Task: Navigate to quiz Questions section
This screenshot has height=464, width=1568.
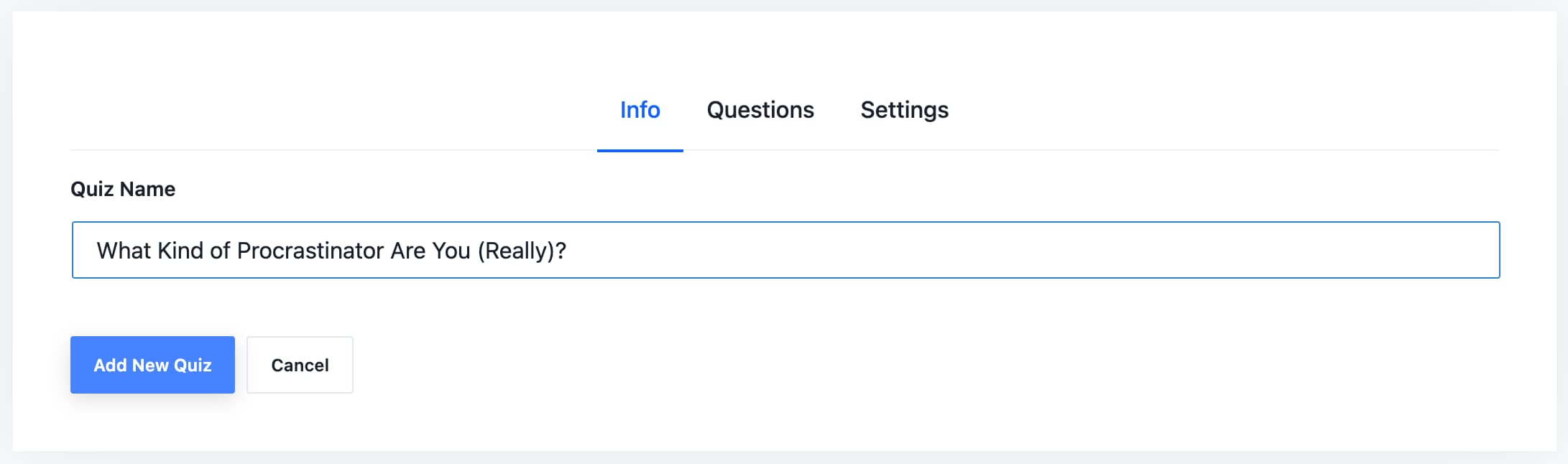Action: [760, 110]
